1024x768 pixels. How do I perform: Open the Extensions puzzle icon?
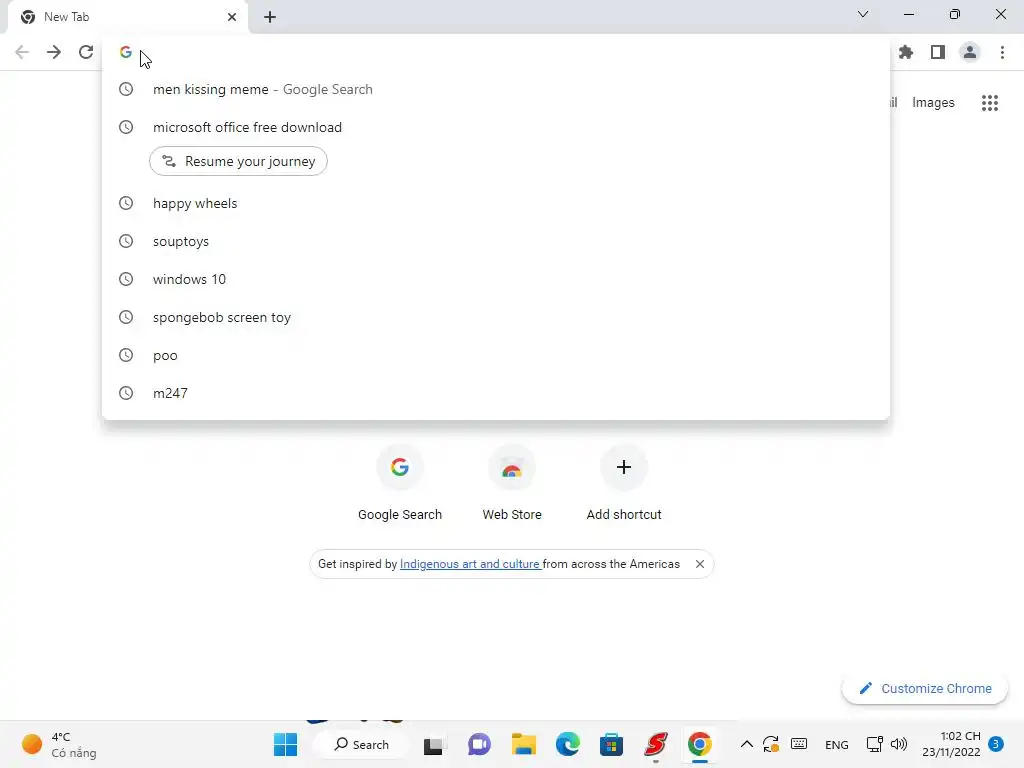point(906,52)
